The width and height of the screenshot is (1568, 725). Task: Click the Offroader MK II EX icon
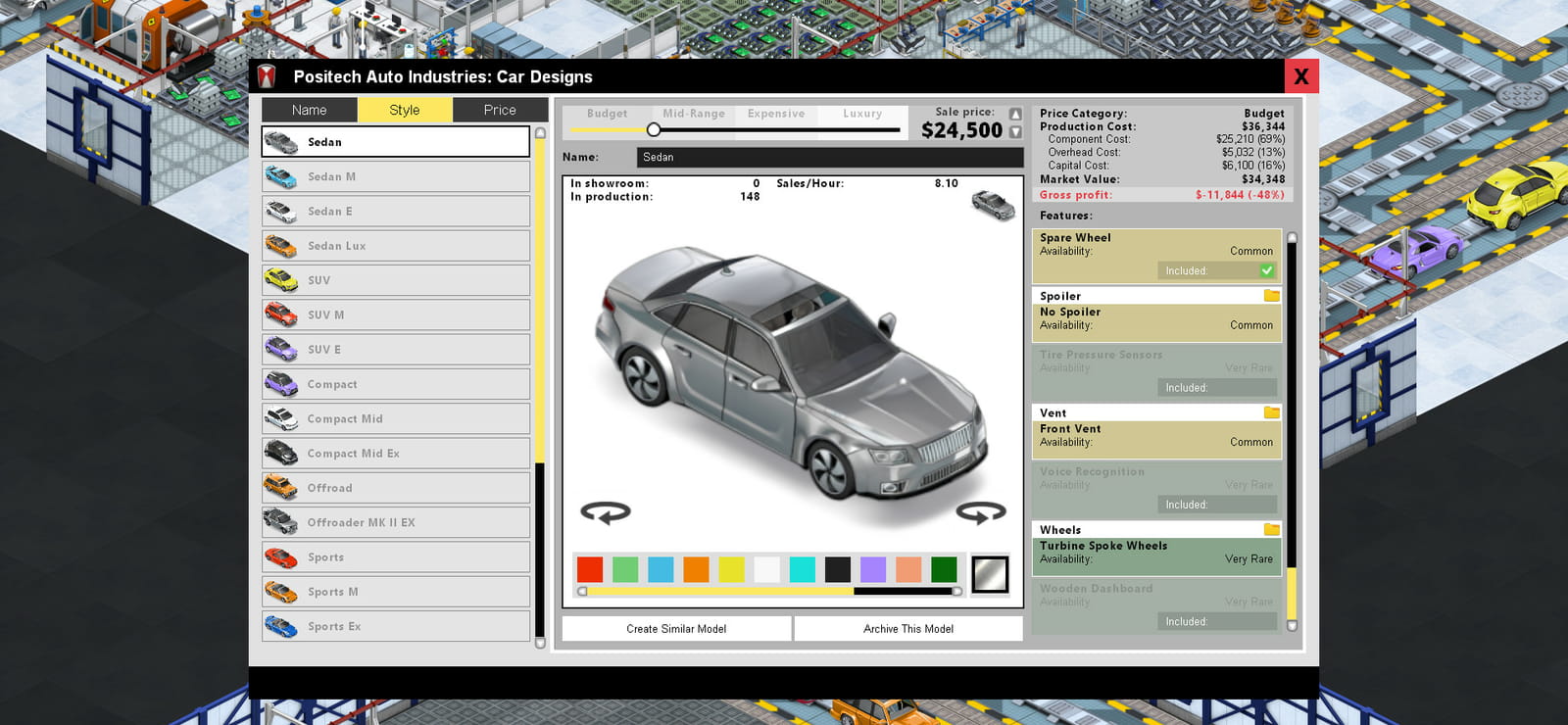coord(281,522)
